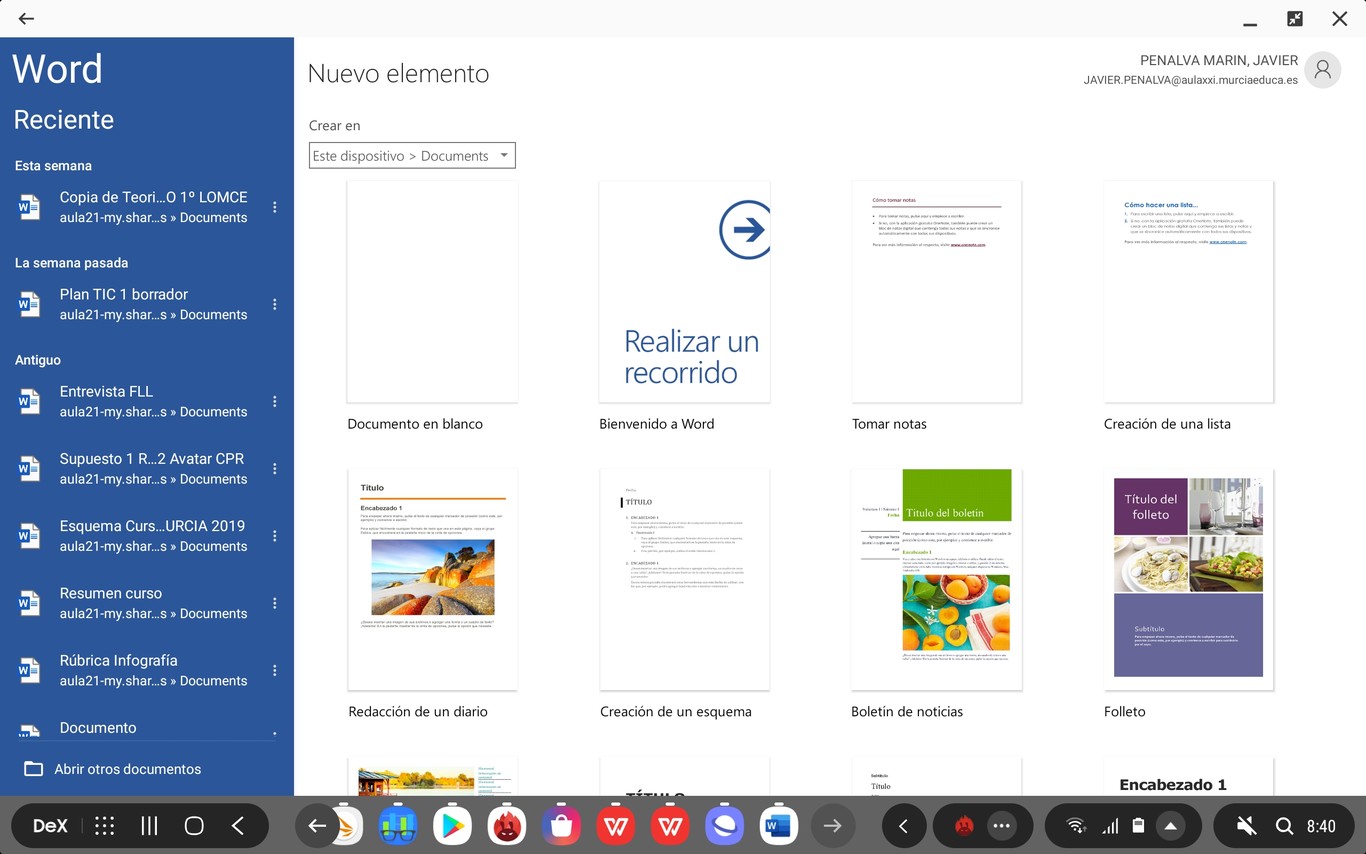Open Google Play Store from taskbar
This screenshot has width=1366, height=854.
tap(452, 826)
